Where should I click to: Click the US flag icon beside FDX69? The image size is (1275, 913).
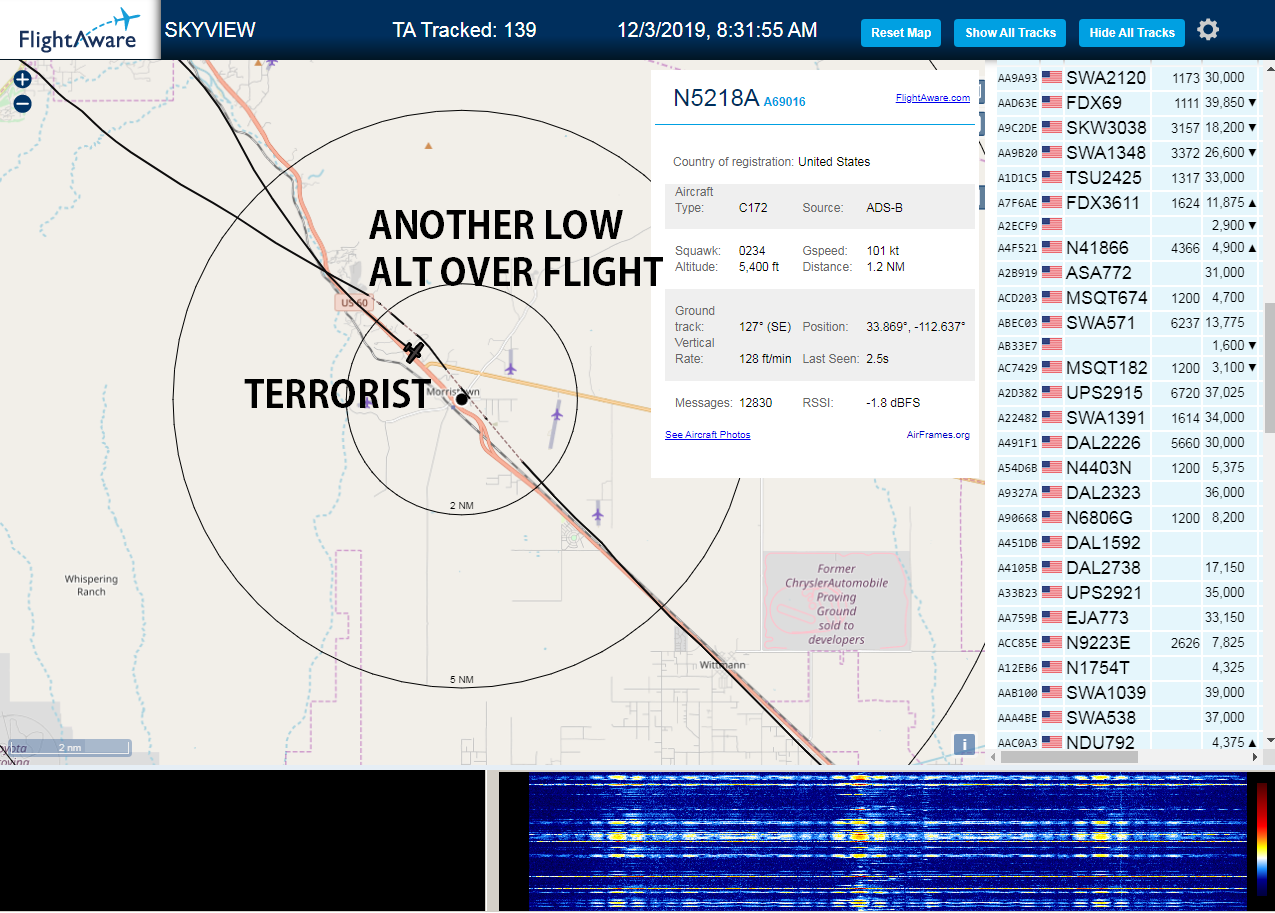click(1052, 102)
